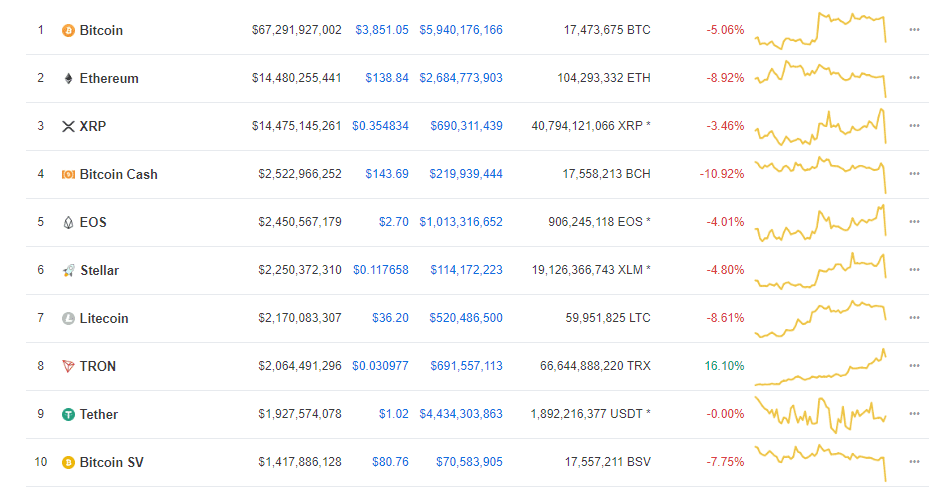929x490 pixels.
Task: Open the more options menu for Ethereum
Action: [914, 78]
